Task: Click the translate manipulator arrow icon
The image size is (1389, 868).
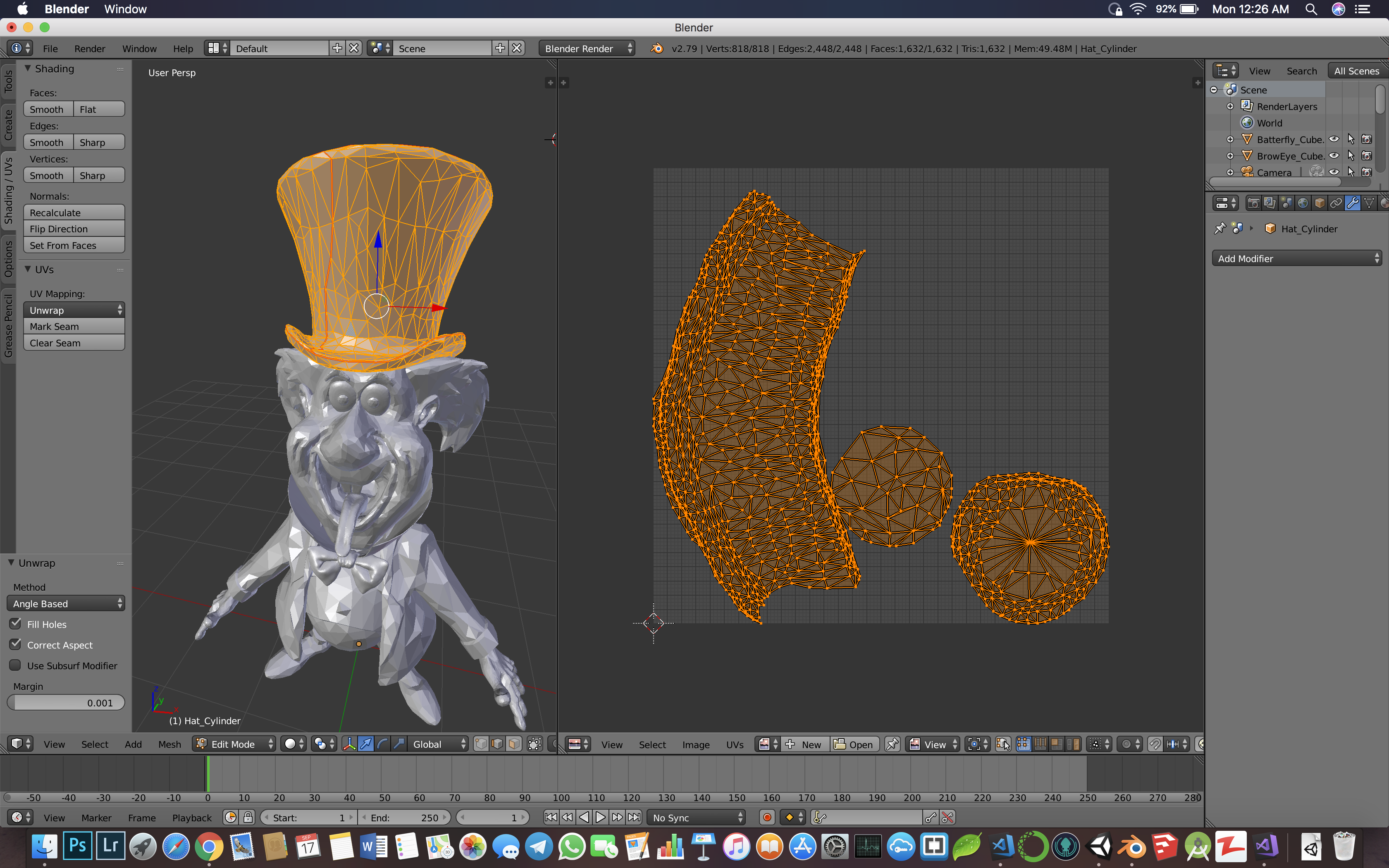Action: (365, 744)
